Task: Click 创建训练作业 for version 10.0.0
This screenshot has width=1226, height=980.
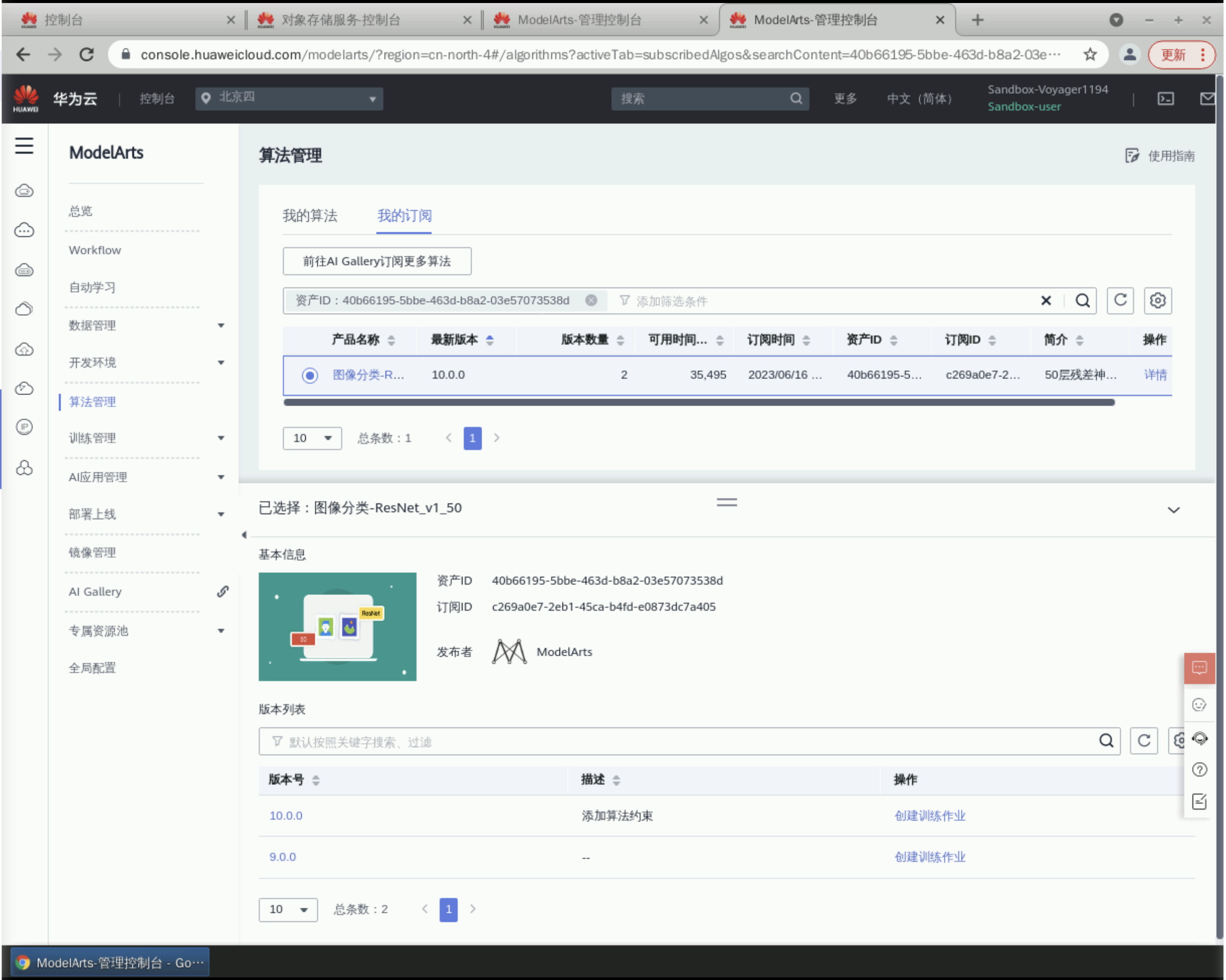Action: click(x=929, y=816)
